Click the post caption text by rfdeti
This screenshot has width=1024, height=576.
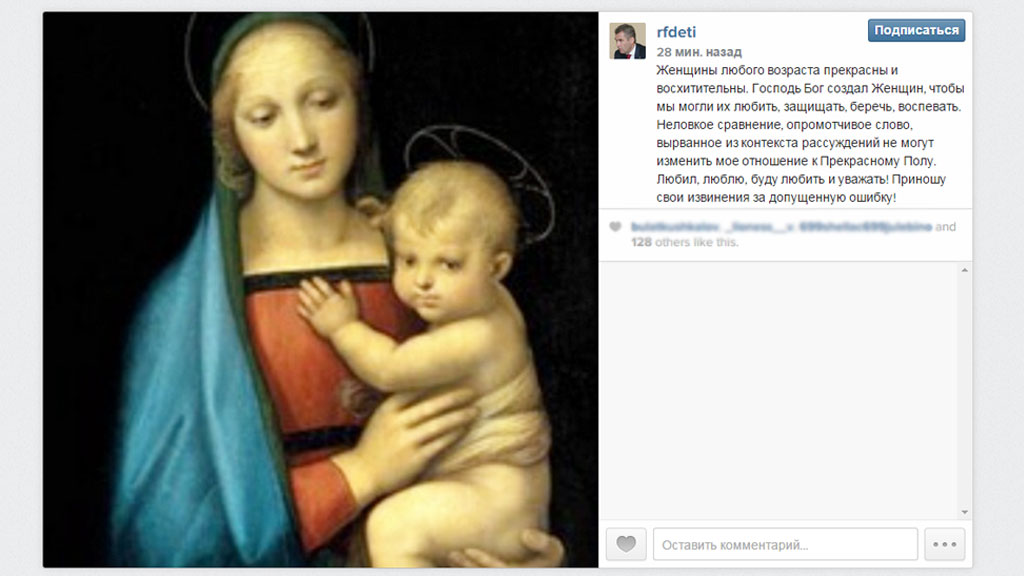810,133
